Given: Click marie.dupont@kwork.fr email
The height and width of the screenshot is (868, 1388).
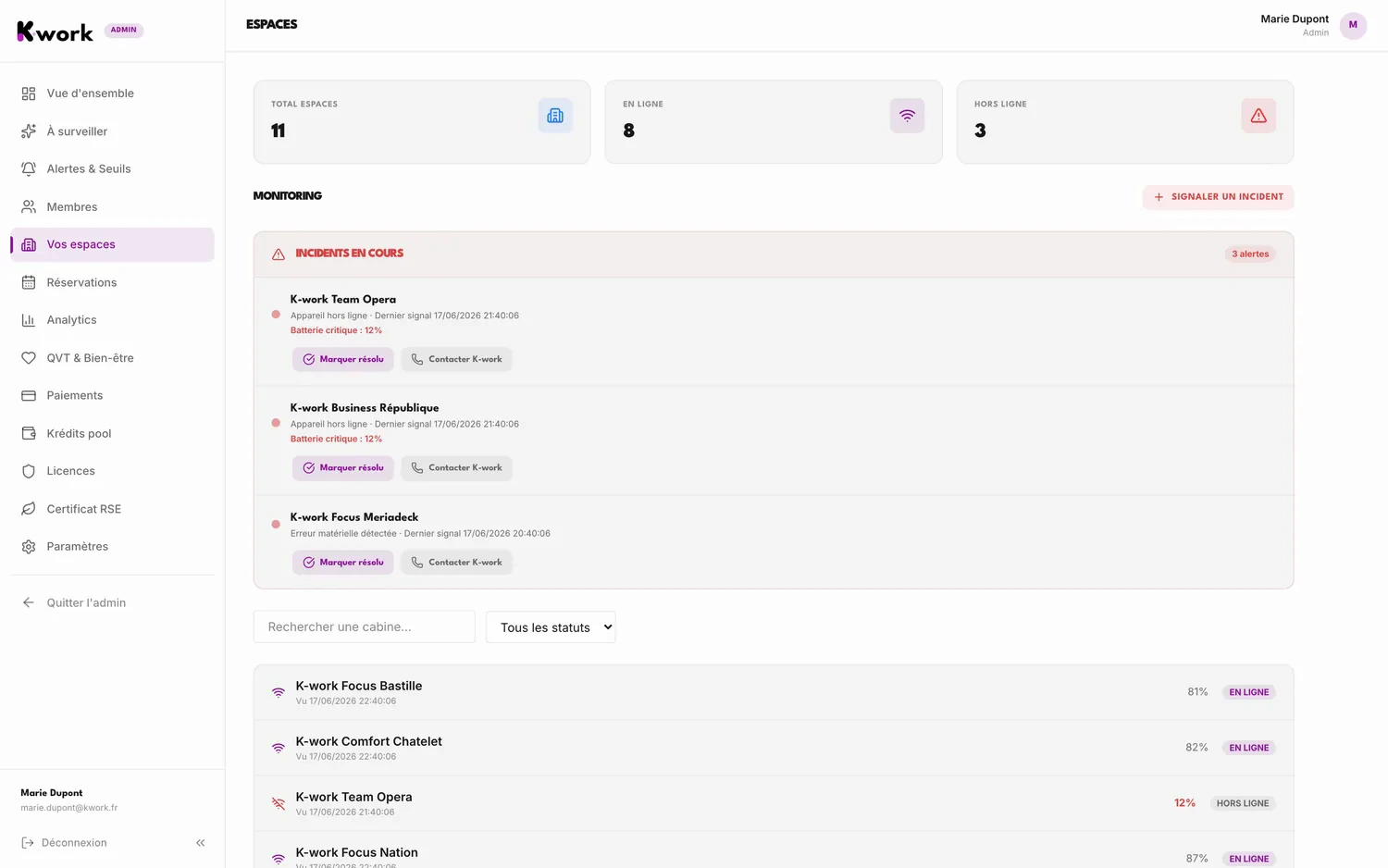Looking at the screenshot, I should [69, 808].
